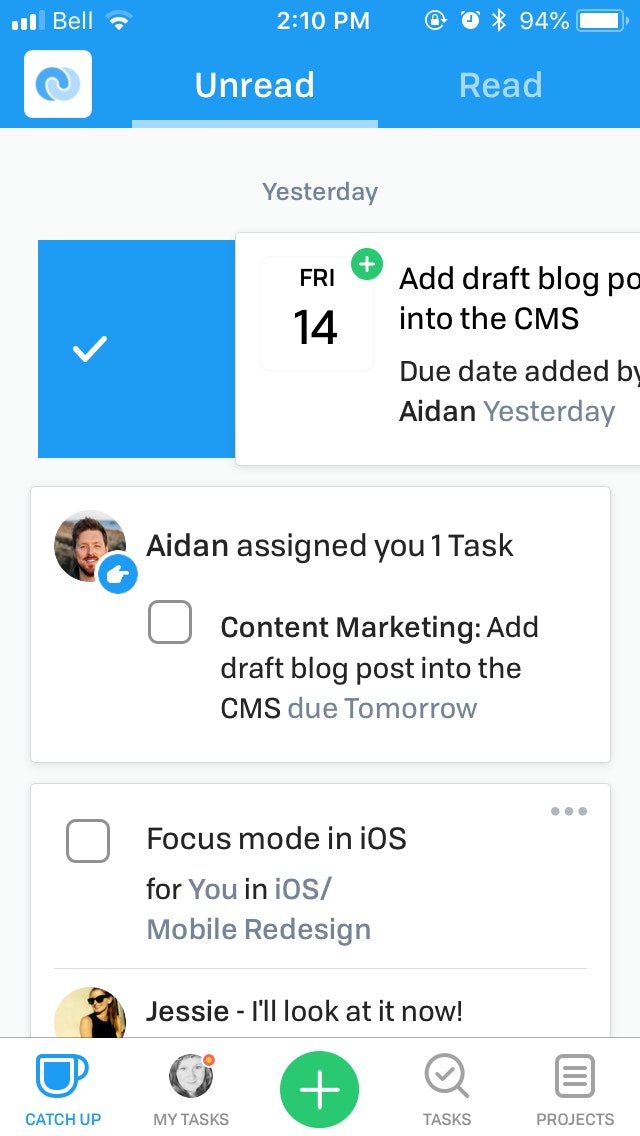
Task: Check the Focus mode in iOS checkbox
Action: 88,840
